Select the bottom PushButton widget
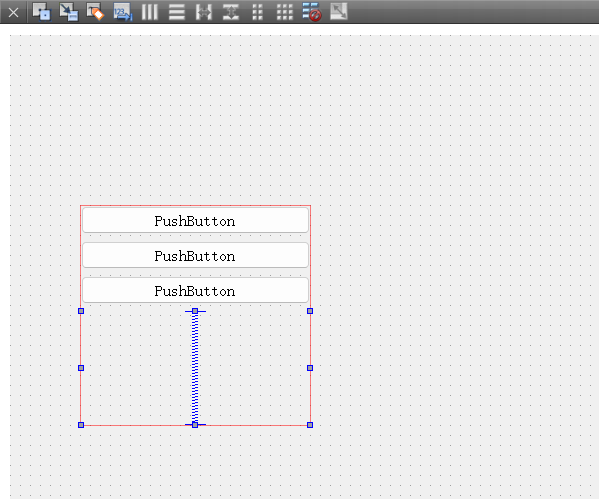 pos(195,291)
